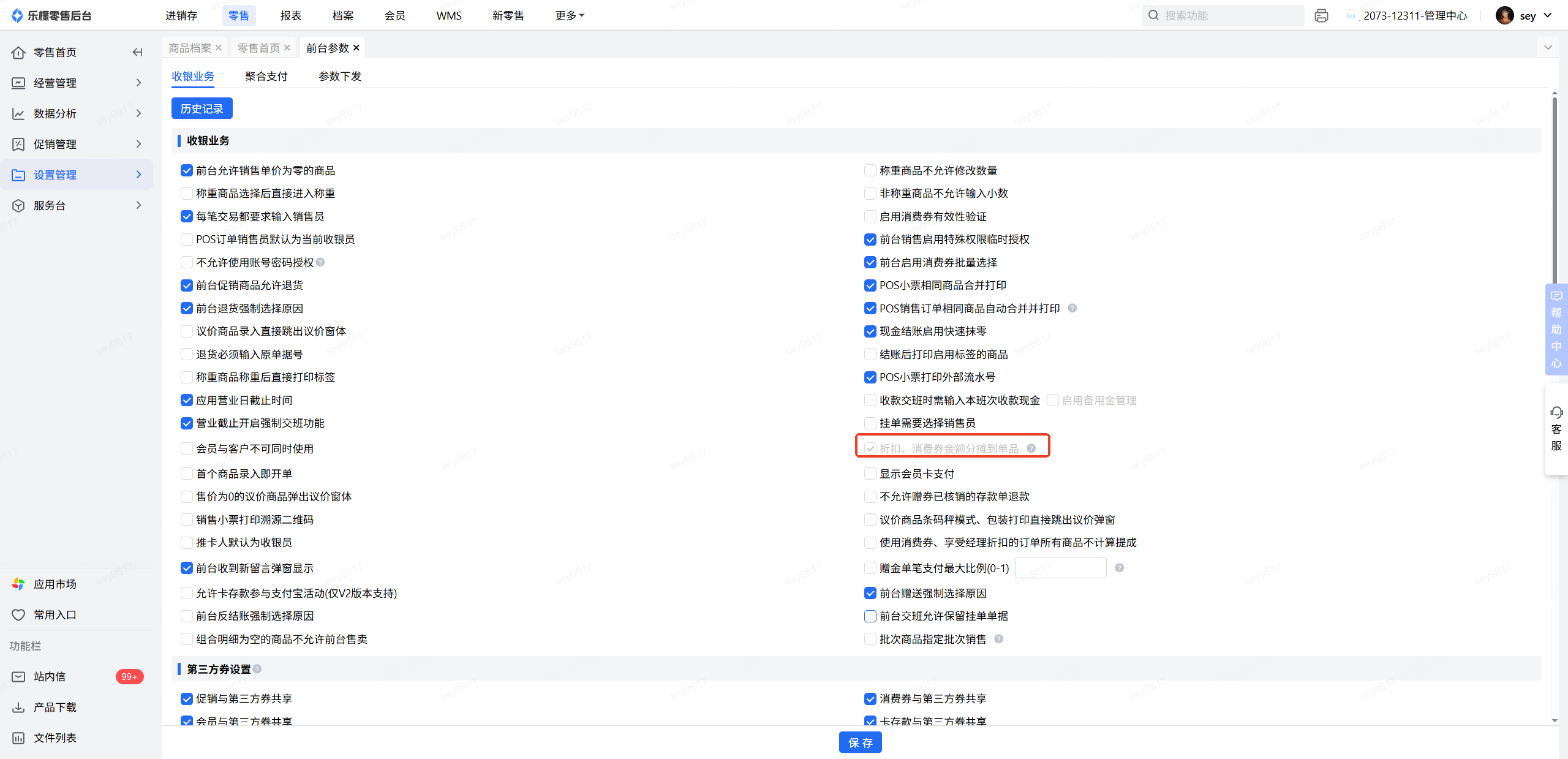Click the 历史记录 button
This screenshot has height=759, width=1568.
coord(202,108)
